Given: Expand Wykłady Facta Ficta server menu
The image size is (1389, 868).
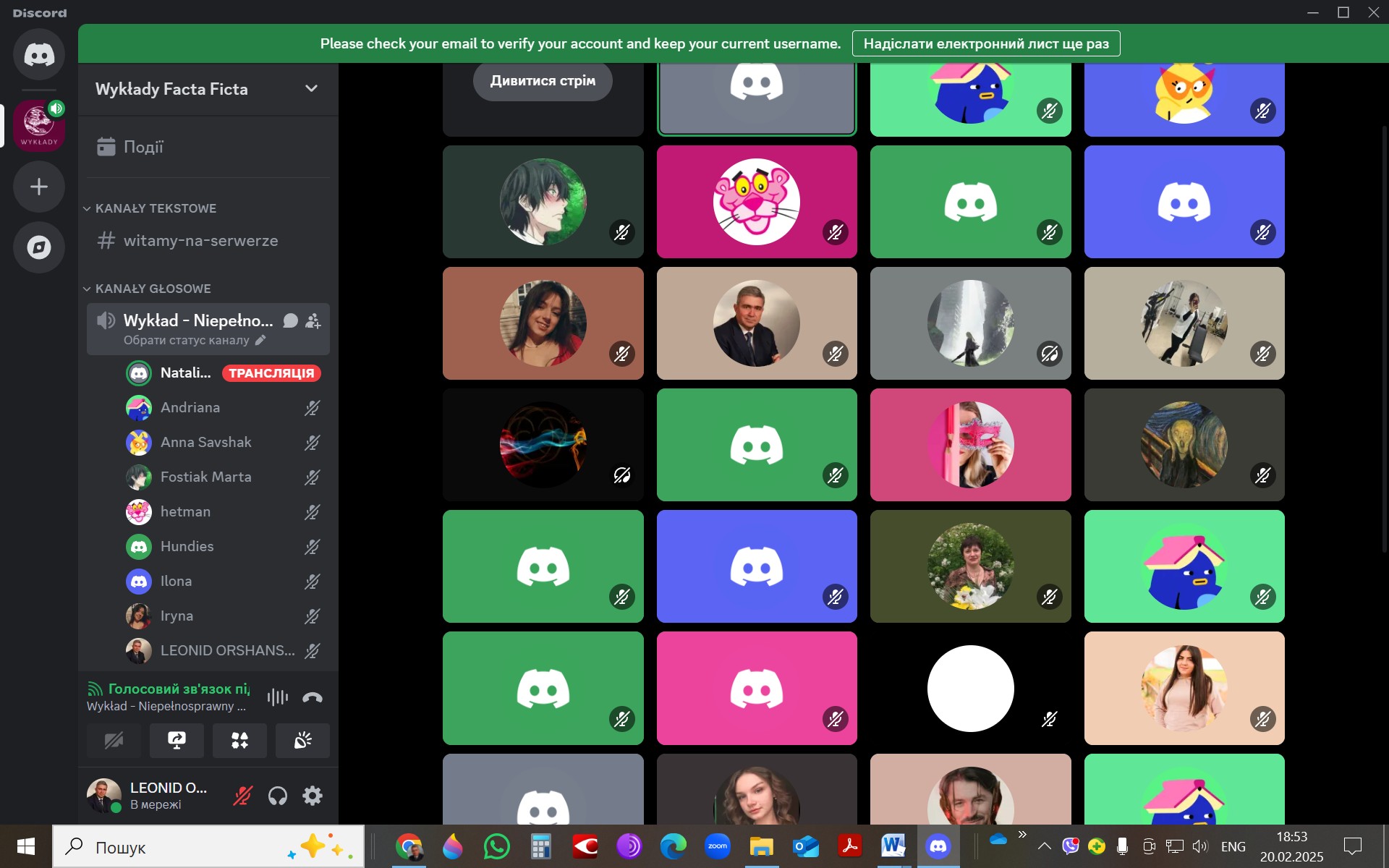Looking at the screenshot, I should point(311,88).
